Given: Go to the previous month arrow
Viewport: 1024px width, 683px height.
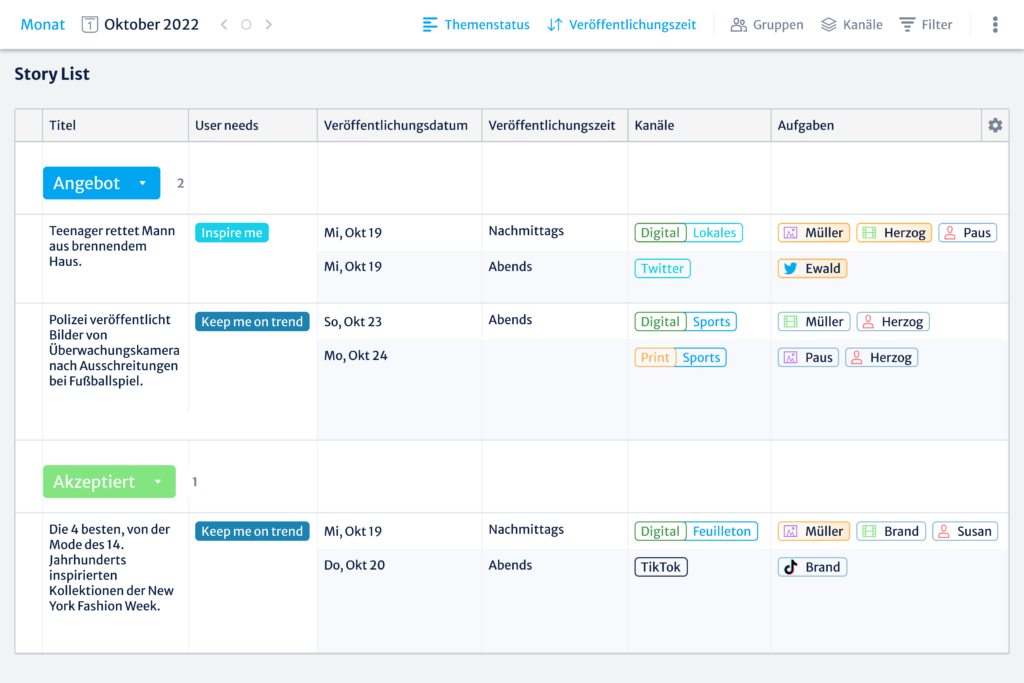Looking at the screenshot, I should 224,24.
